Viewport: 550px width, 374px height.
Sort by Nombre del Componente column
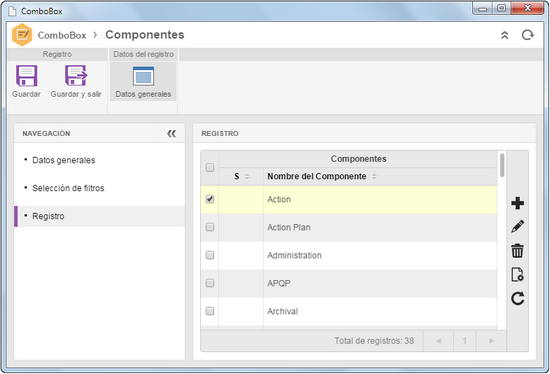(374, 176)
